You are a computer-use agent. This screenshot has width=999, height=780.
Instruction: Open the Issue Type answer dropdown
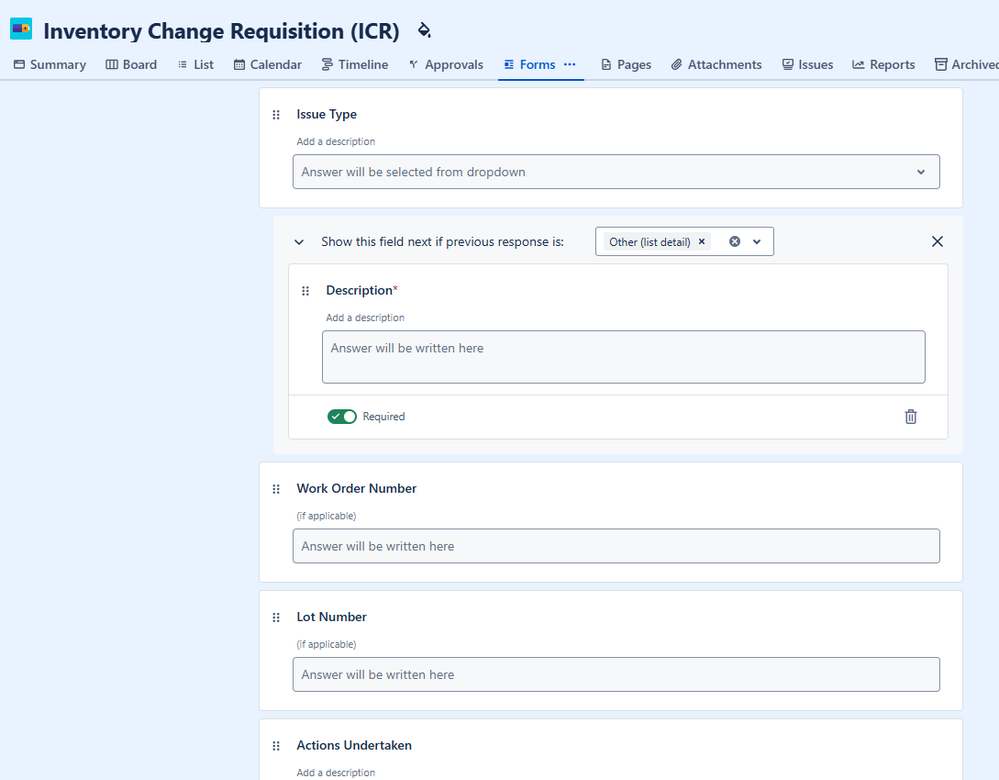tap(616, 172)
